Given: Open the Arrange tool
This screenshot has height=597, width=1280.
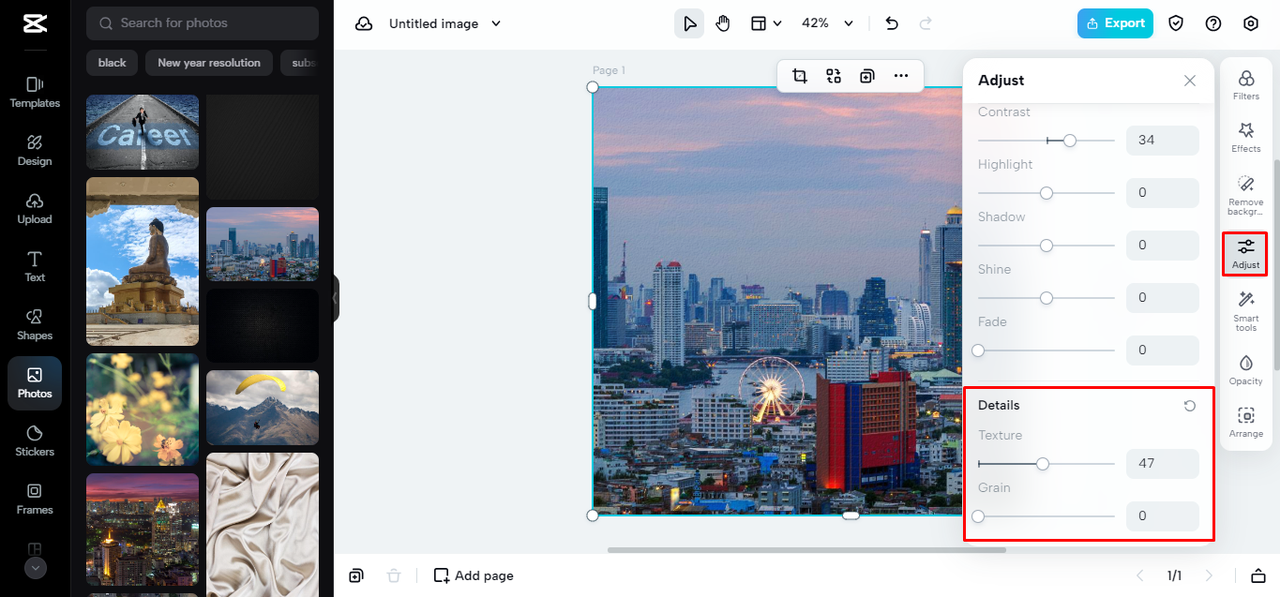Looking at the screenshot, I should coord(1246,422).
